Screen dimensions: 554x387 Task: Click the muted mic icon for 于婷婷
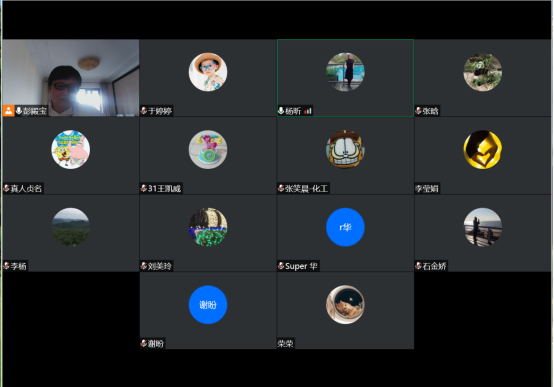point(144,111)
